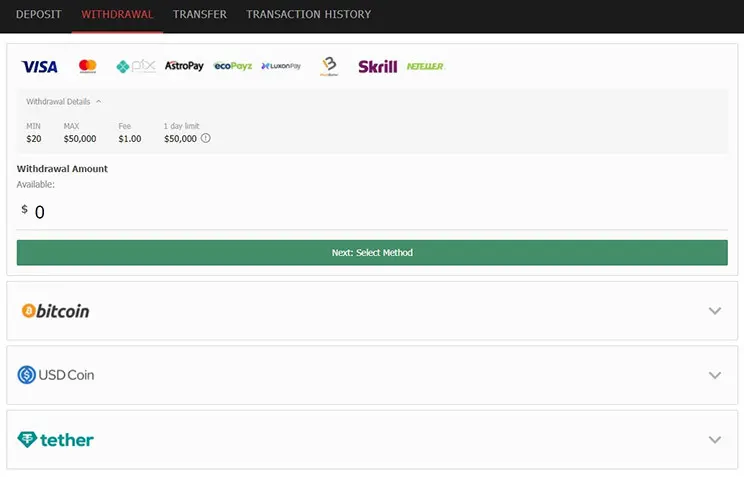
Task: Expand the Tether panel chevron
Action: (x=714, y=440)
